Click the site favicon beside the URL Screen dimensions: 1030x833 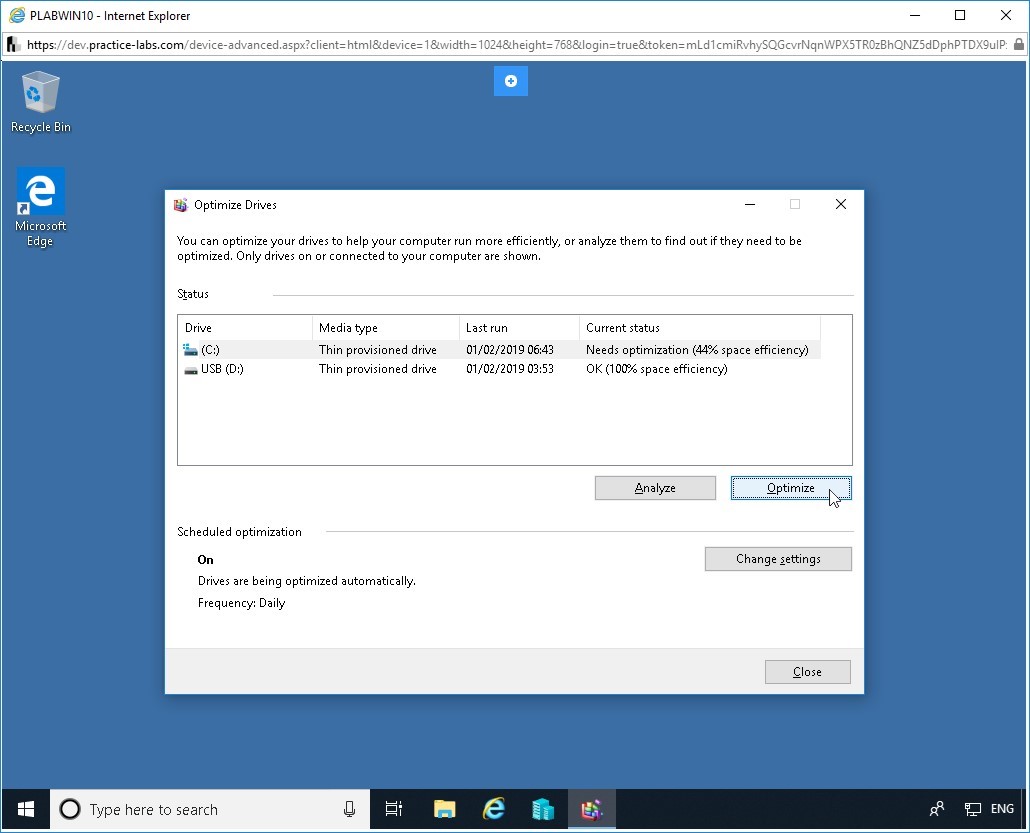pos(12,45)
